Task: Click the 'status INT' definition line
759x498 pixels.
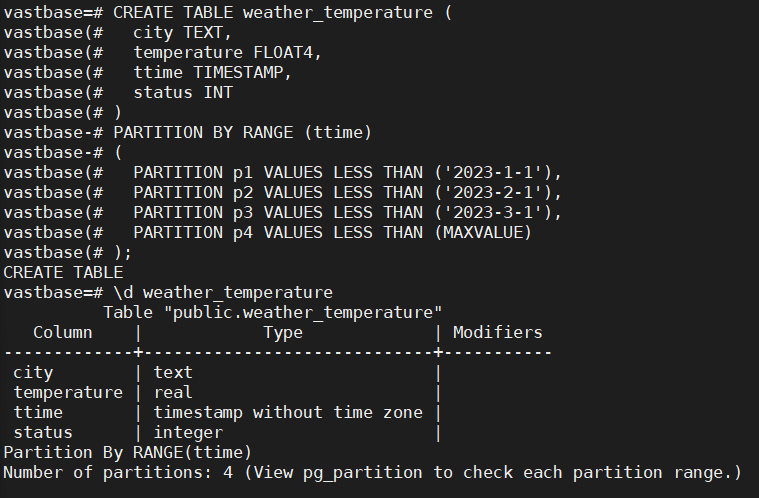Action: pyautogui.click(x=182, y=92)
